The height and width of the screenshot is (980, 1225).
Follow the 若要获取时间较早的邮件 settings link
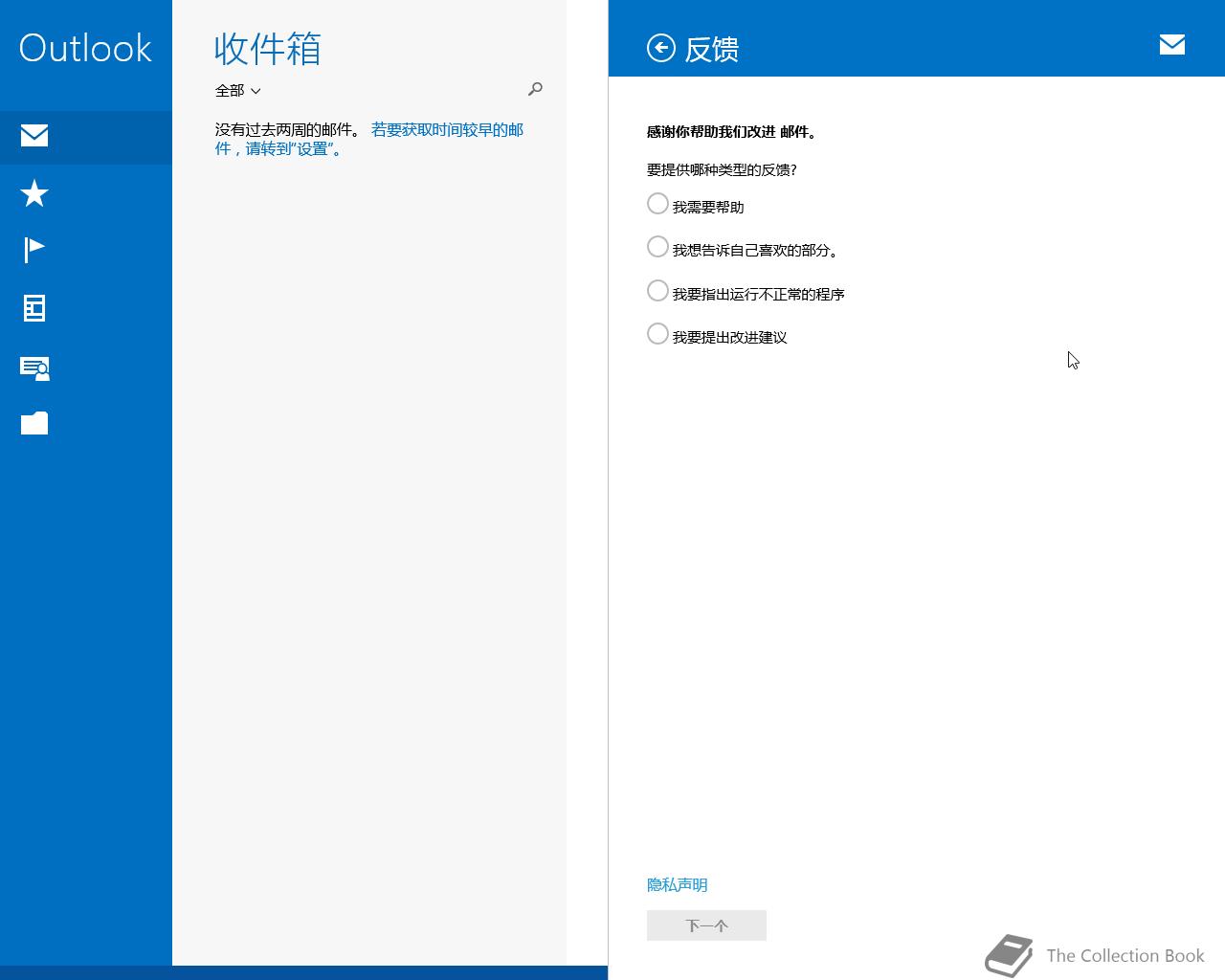coord(369,139)
